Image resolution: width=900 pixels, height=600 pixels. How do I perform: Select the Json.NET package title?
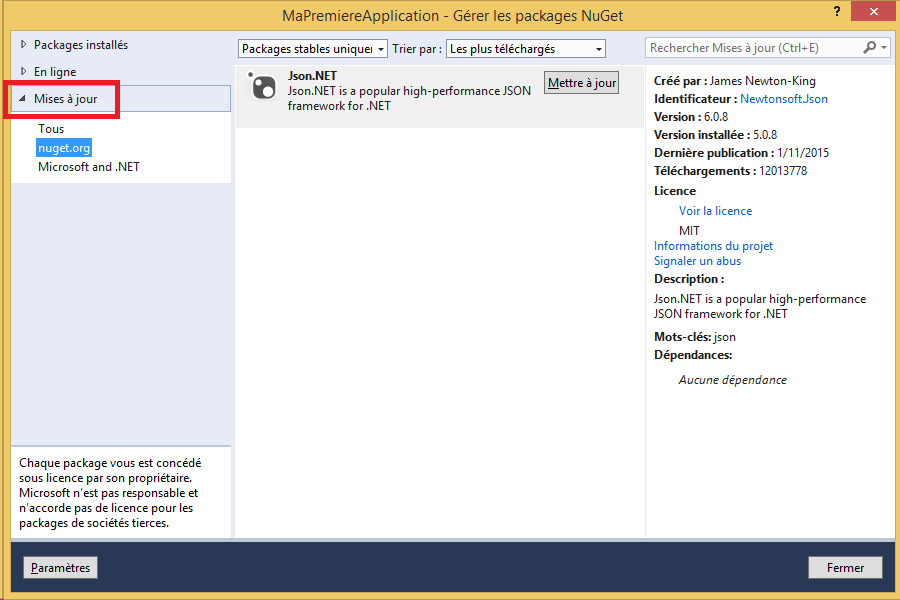pos(312,76)
